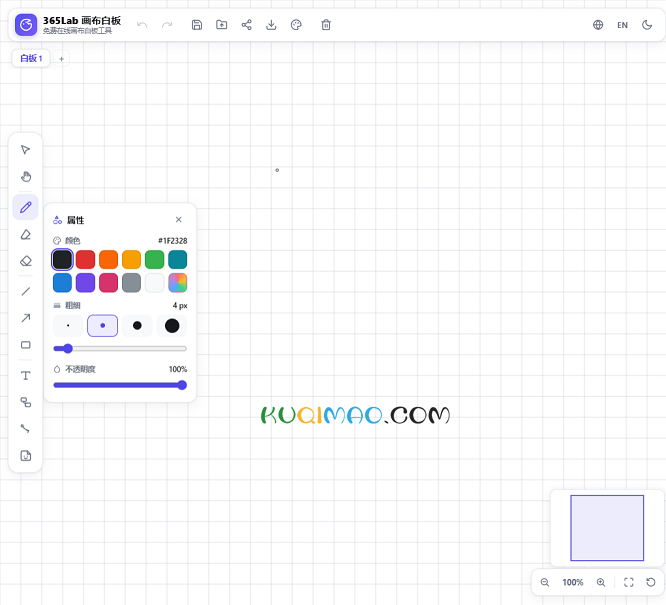The width and height of the screenshot is (666, 605).
Task: Click the globe language icon
Action: pyautogui.click(x=598, y=25)
